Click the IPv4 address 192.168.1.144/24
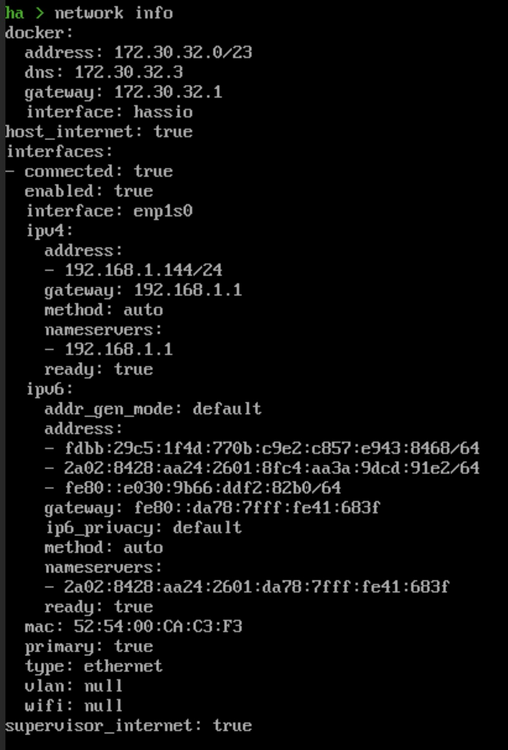Image resolution: width=508 pixels, height=750 pixels. coord(144,270)
